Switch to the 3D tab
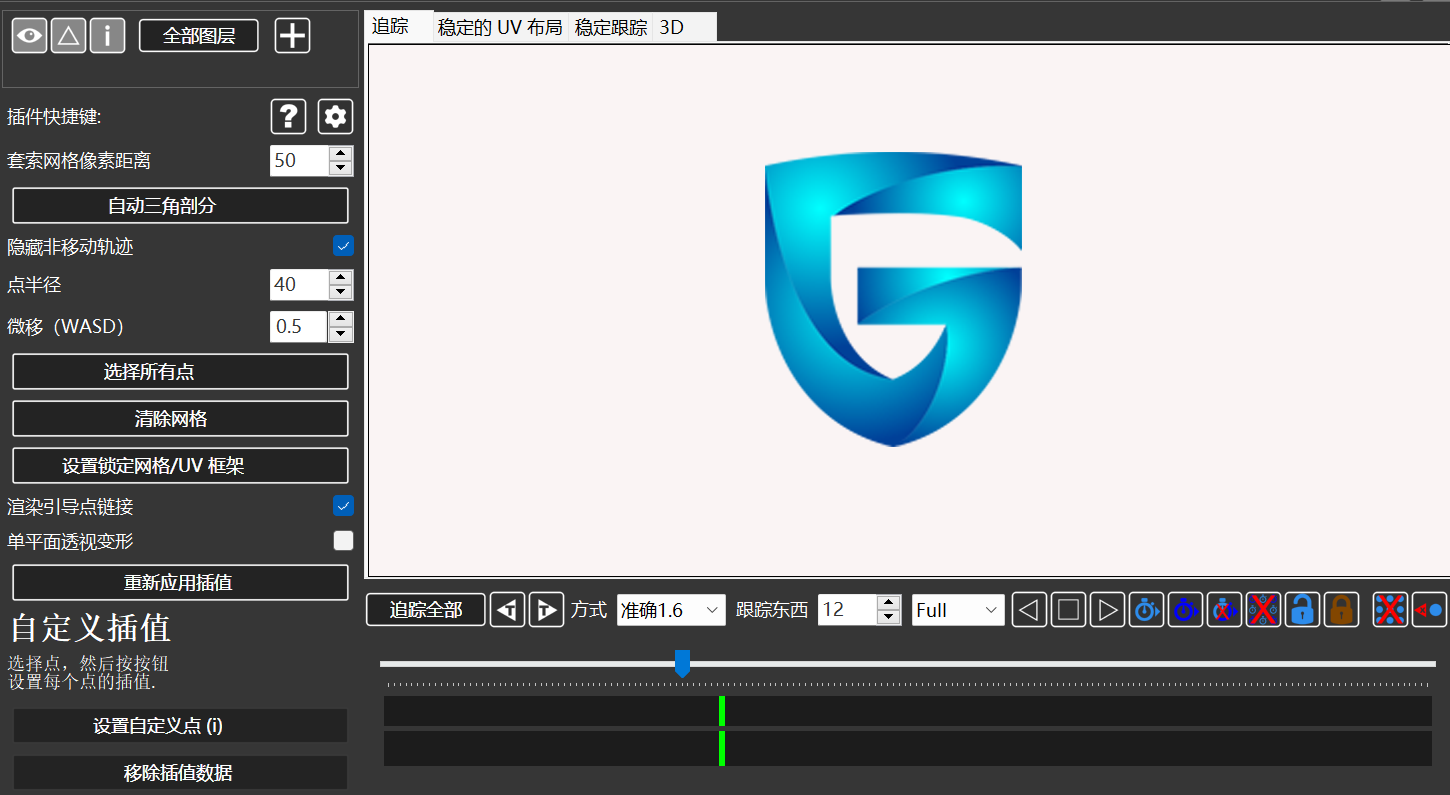This screenshot has width=1450, height=795. point(685,27)
